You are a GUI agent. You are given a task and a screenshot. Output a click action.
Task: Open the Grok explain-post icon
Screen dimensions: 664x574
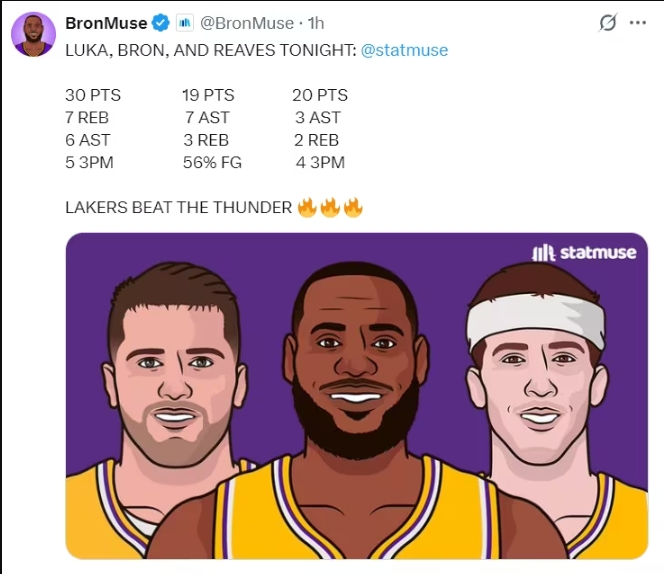(x=606, y=23)
